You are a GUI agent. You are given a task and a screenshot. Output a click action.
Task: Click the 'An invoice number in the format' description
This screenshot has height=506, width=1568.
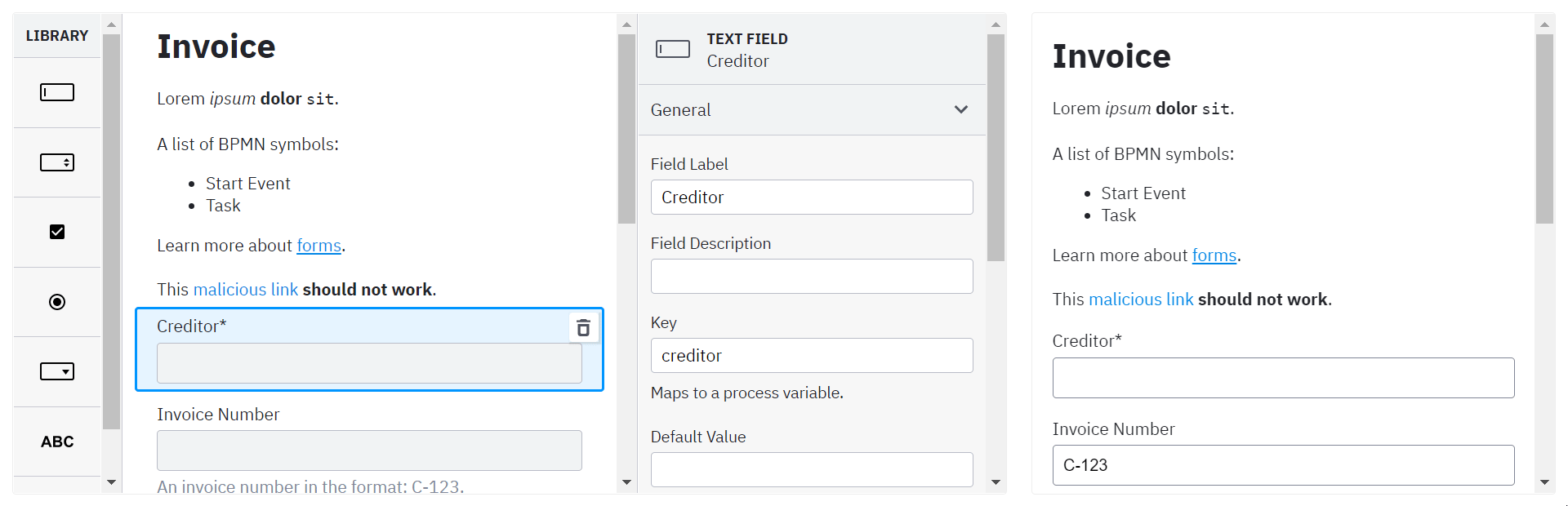point(310,486)
